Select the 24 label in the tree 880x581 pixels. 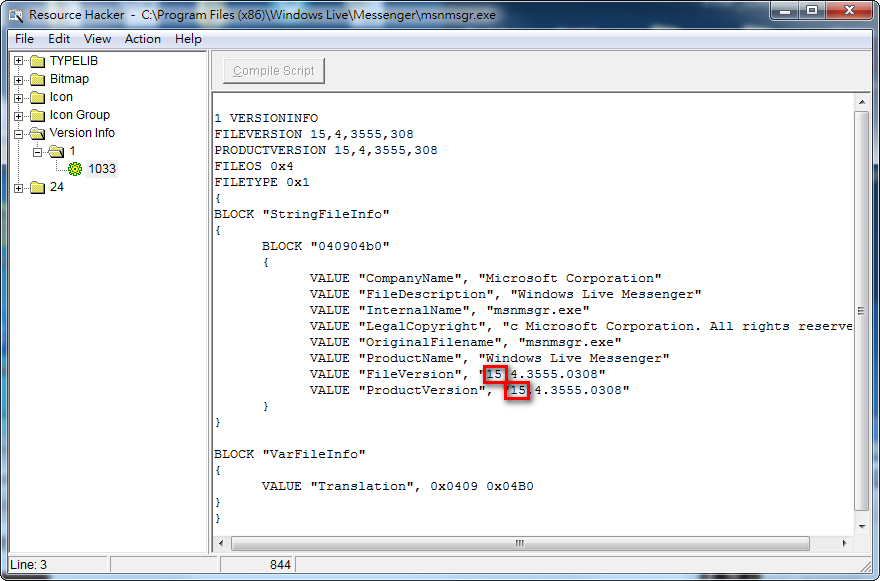pos(57,187)
